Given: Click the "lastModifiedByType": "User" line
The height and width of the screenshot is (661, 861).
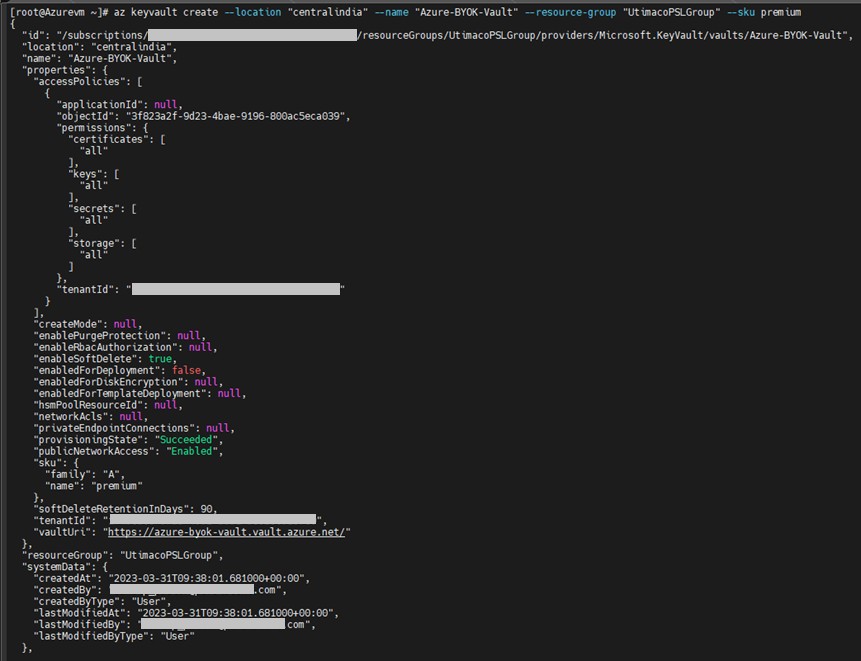Looking at the screenshot, I should [114, 636].
